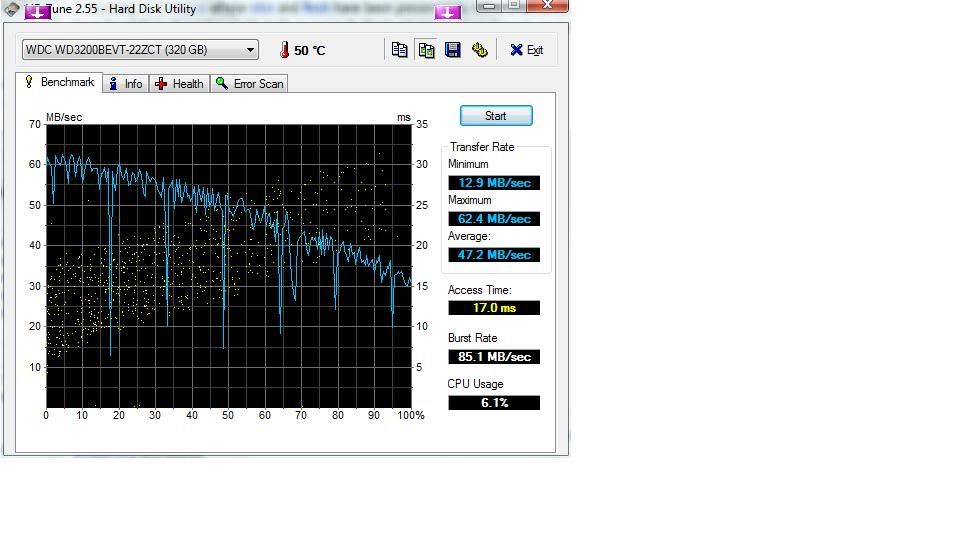960x540 pixels.
Task: Click the magnifier Error Scan icon
Action: pyautogui.click(x=222, y=83)
